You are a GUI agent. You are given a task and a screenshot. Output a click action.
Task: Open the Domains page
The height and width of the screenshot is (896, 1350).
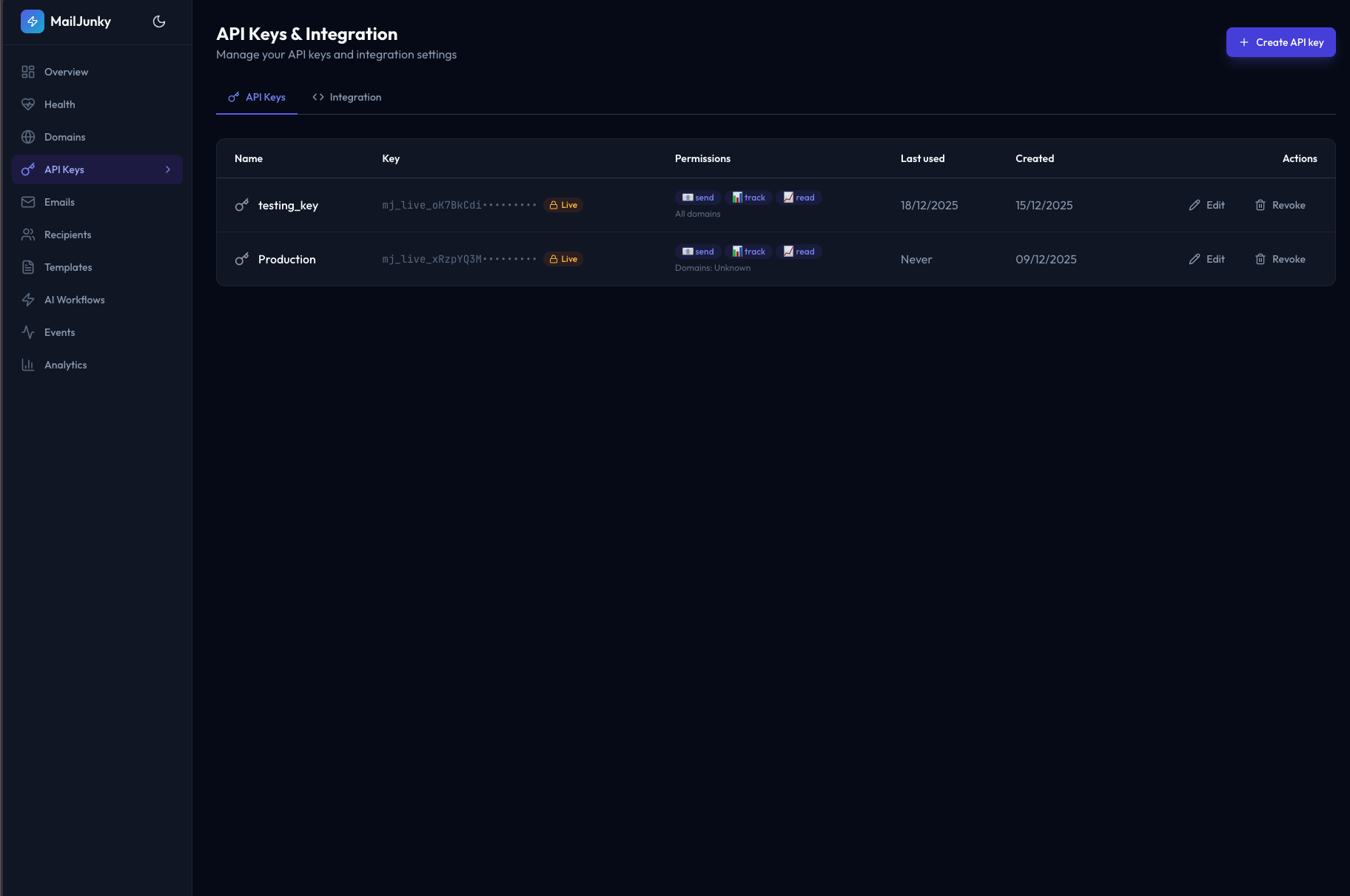click(63, 137)
